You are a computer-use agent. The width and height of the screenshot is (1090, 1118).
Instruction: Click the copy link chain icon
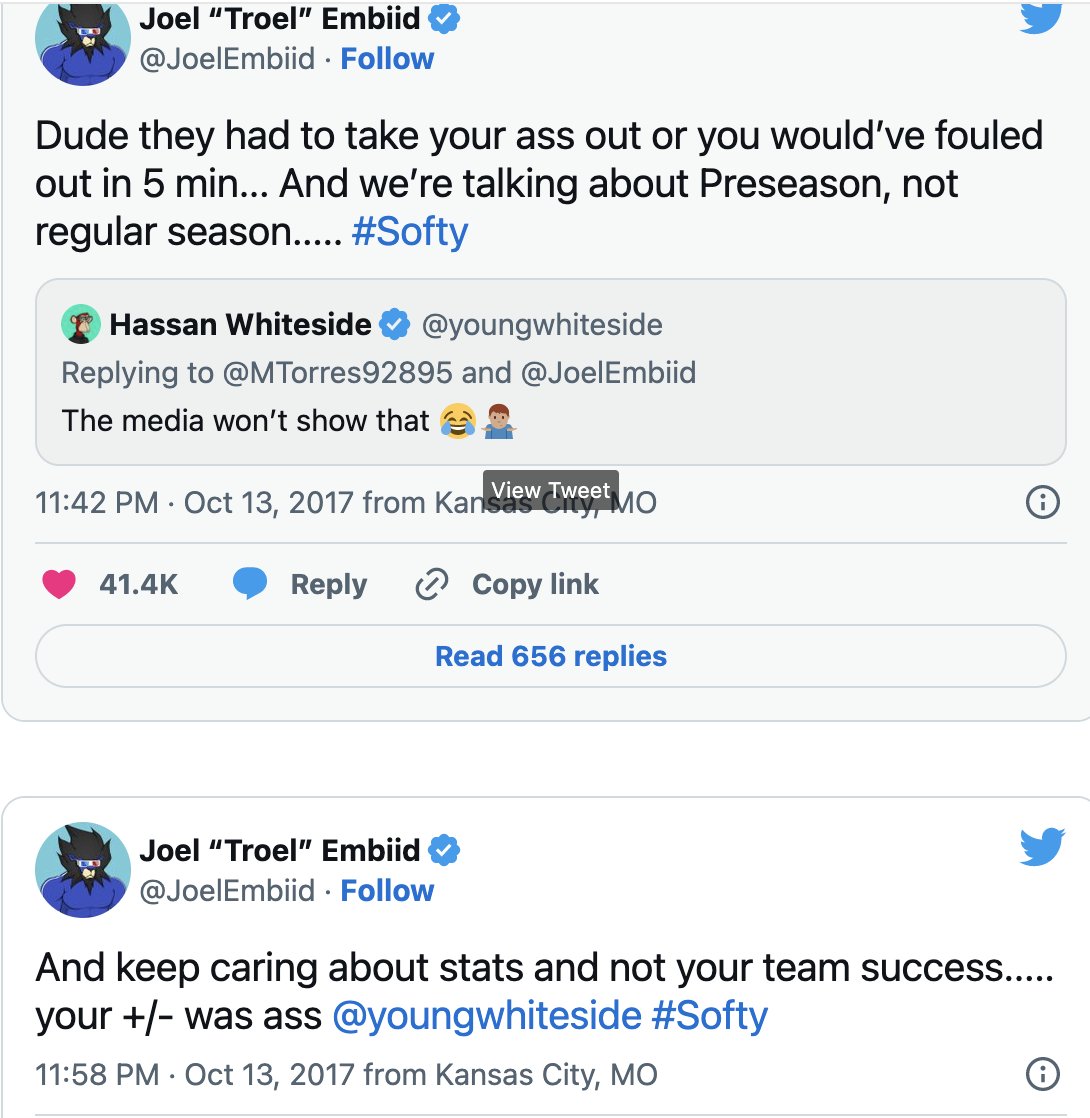tap(432, 584)
